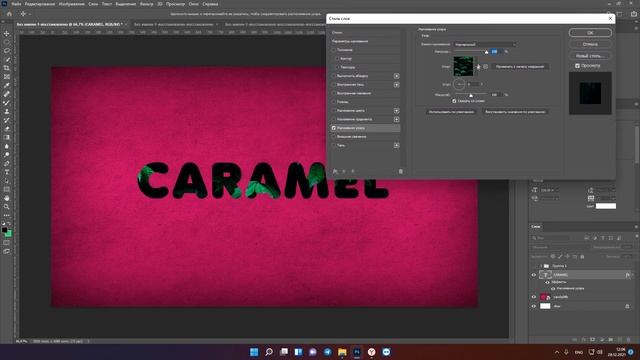640x360 pixels.
Task: Select the Hand tool
Action: (7, 198)
